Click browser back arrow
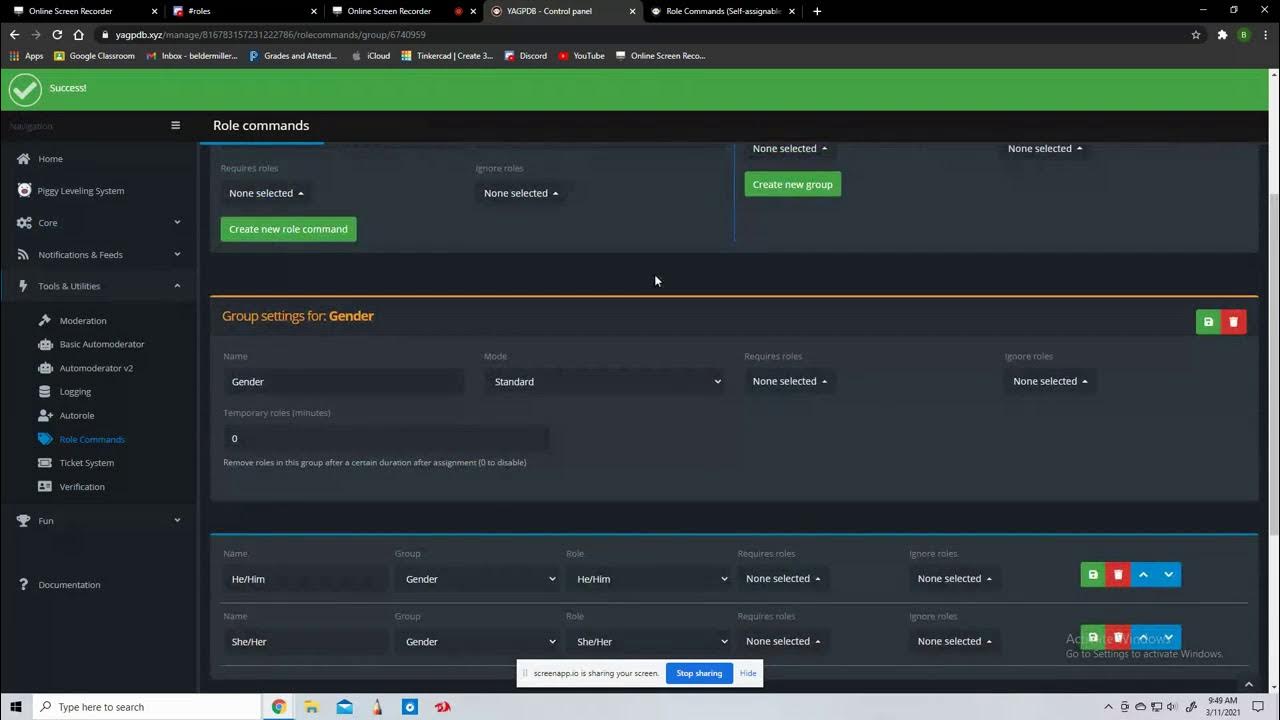Screen dimensions: 1280x720 pyautogui.click(x=14, y=34)
